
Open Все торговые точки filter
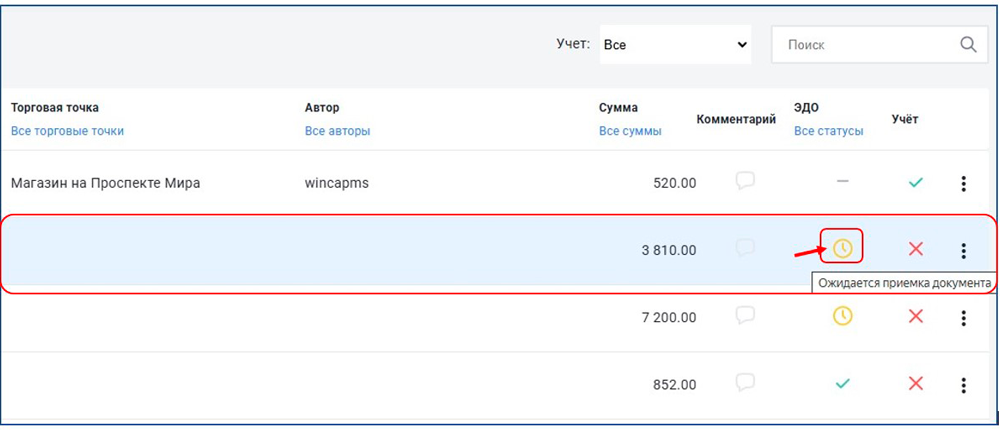coord(67,131)
